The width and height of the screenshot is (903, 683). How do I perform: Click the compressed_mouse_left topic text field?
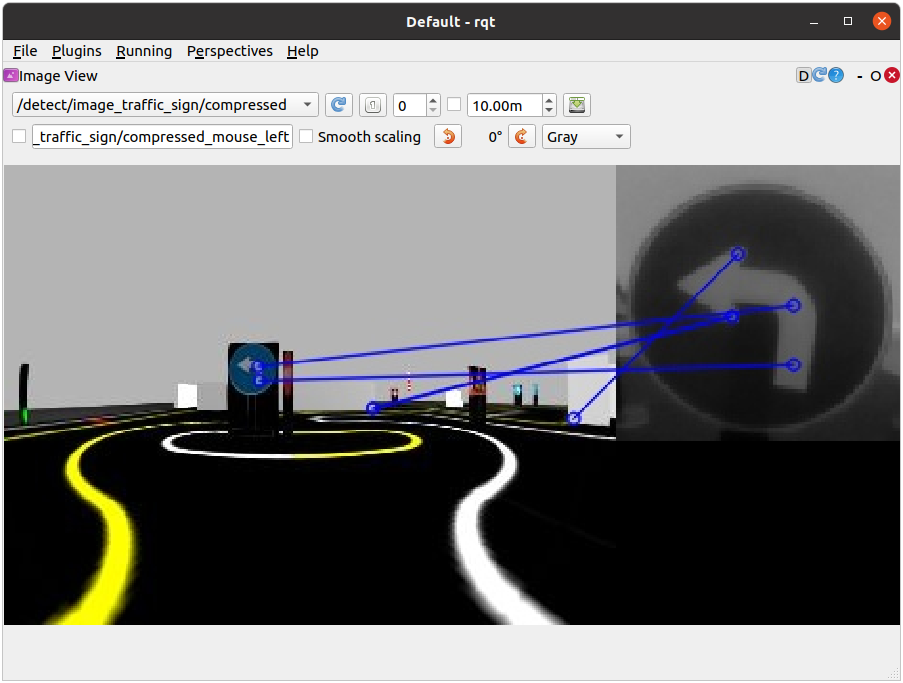162,137
